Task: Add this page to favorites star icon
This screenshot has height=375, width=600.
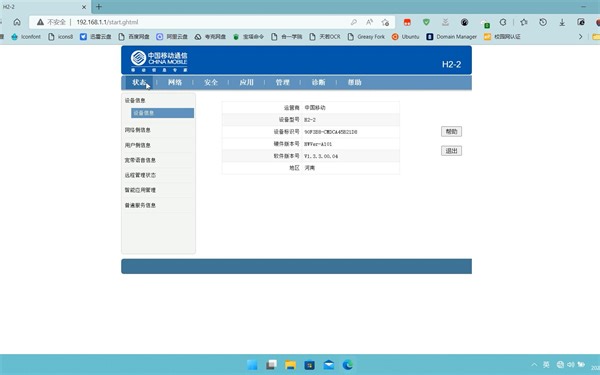Action: (385, 22)
